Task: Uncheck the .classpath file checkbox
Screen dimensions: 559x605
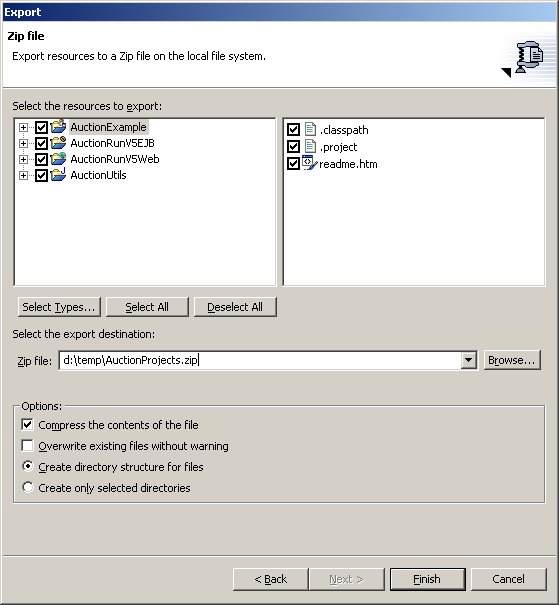Action: pos(293,130)
